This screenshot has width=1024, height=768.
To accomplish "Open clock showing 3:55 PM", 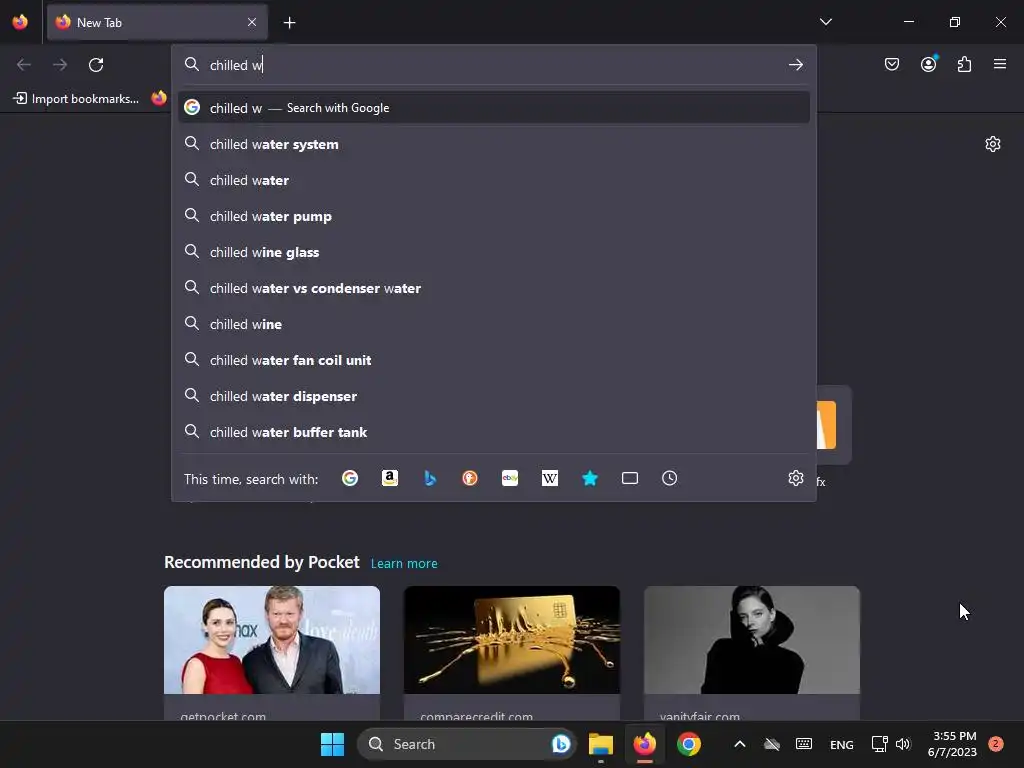I will pos(953,744).
